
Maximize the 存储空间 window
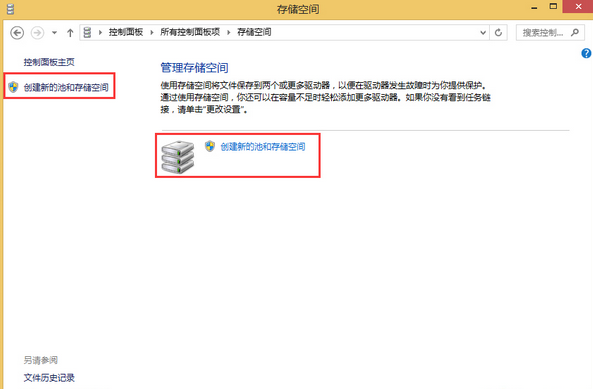pos(553,7)
